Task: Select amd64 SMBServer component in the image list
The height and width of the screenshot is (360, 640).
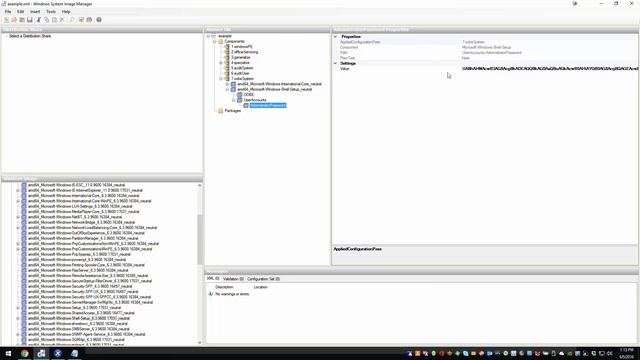Action: click(x=78, y=329)
